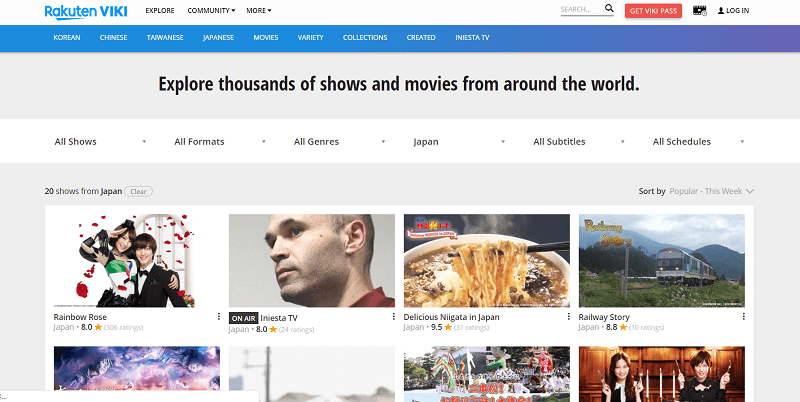The image size is (800, 402).
Task: Open the INIESTA TV tab
Action: pos(472,38)
